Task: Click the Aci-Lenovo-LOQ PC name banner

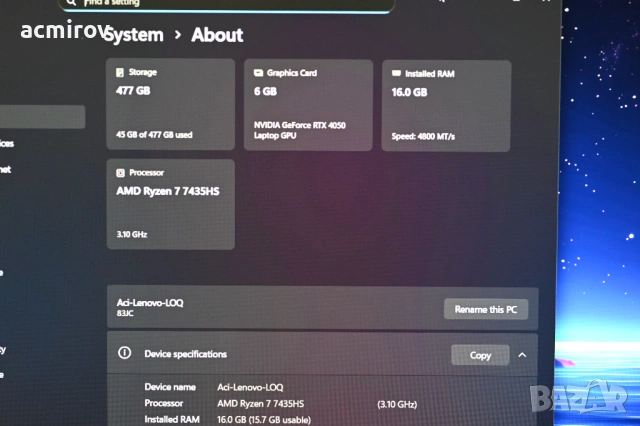Action: 270,307
